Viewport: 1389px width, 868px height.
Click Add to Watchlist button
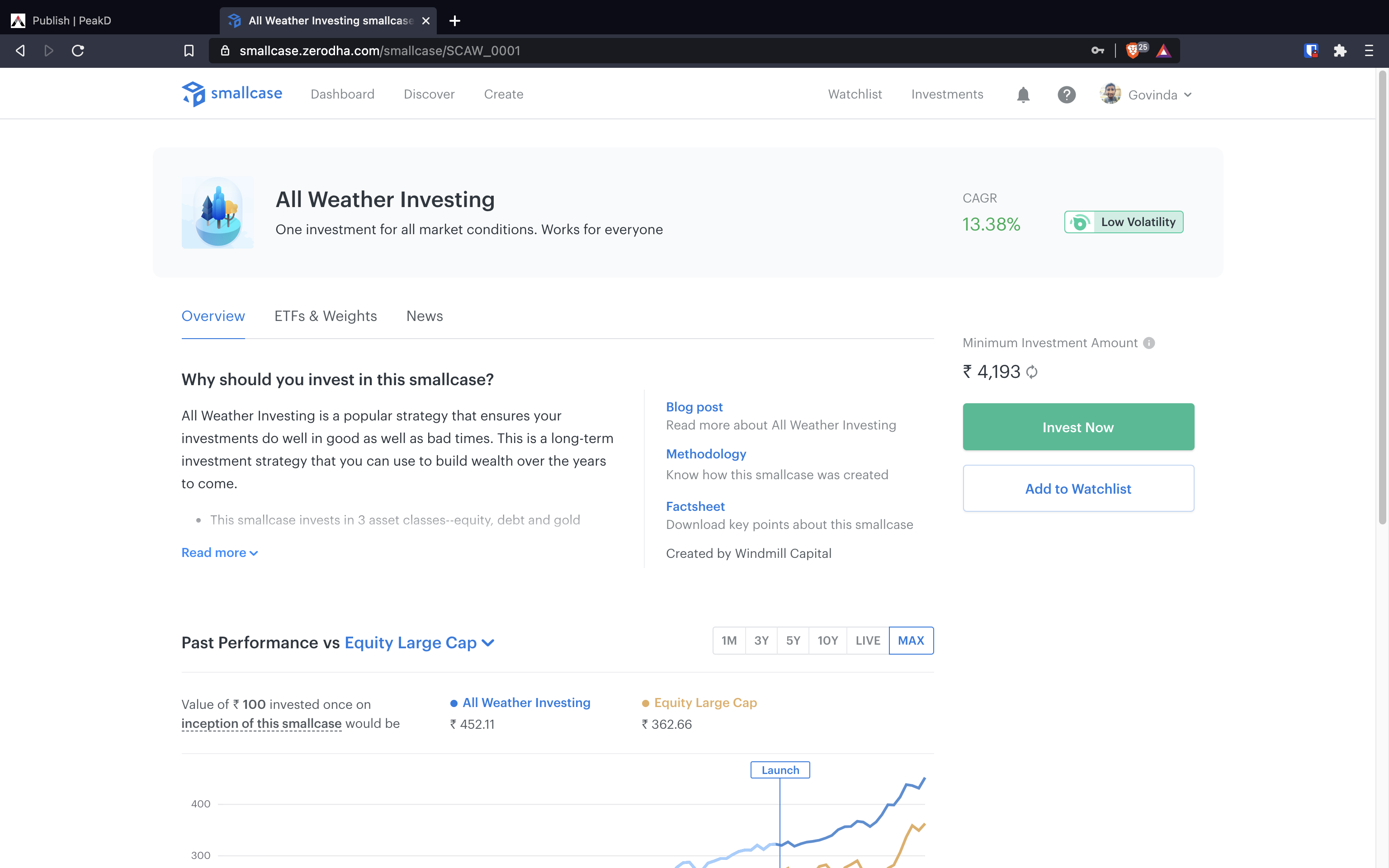point(1078,488)
